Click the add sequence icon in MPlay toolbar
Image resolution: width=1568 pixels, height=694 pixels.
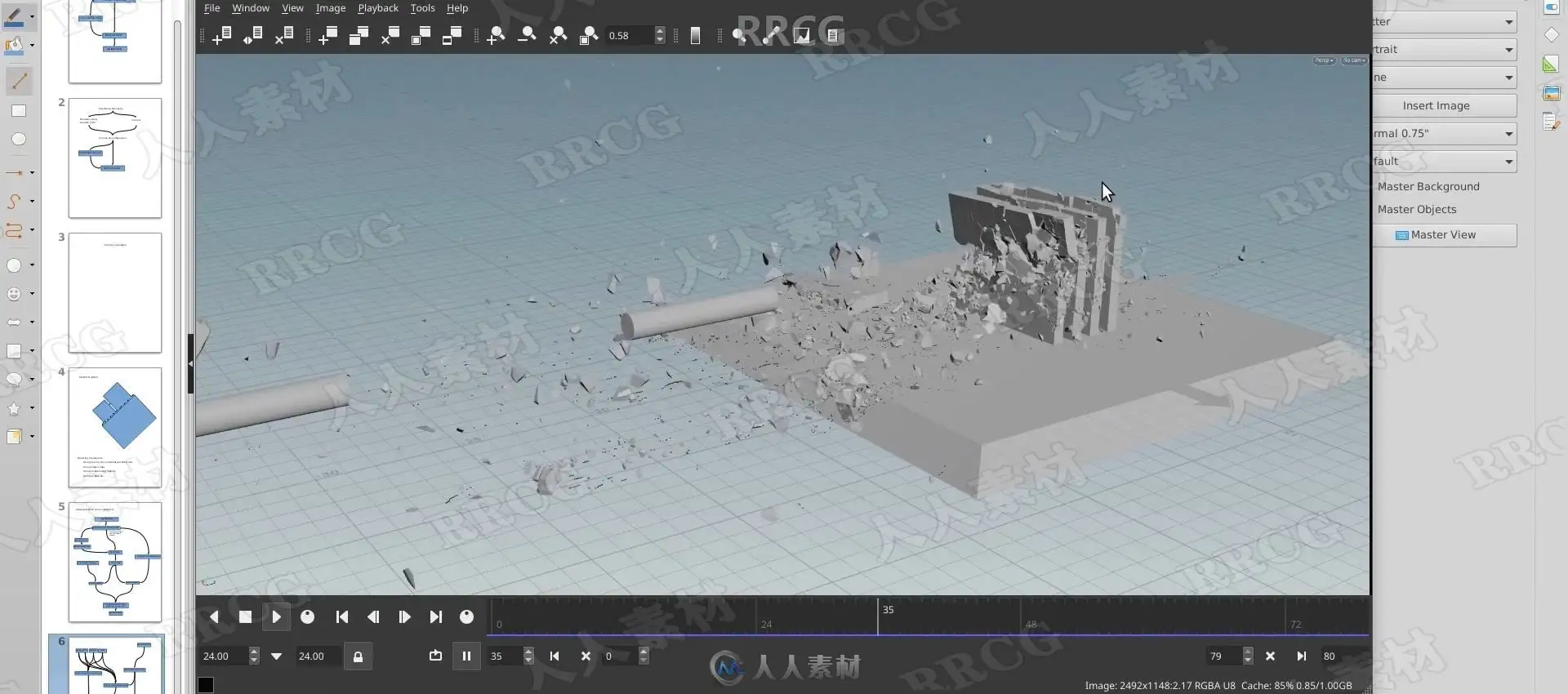[221, 35]
